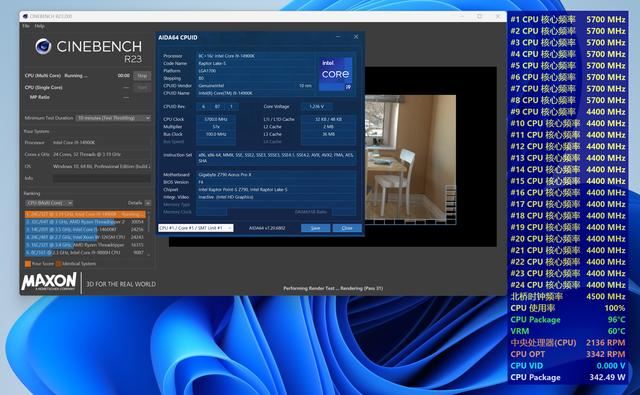Minimize the AIDA64 CPUID window
This screenshot has width=640, height=395.
[x=338, y=37]
